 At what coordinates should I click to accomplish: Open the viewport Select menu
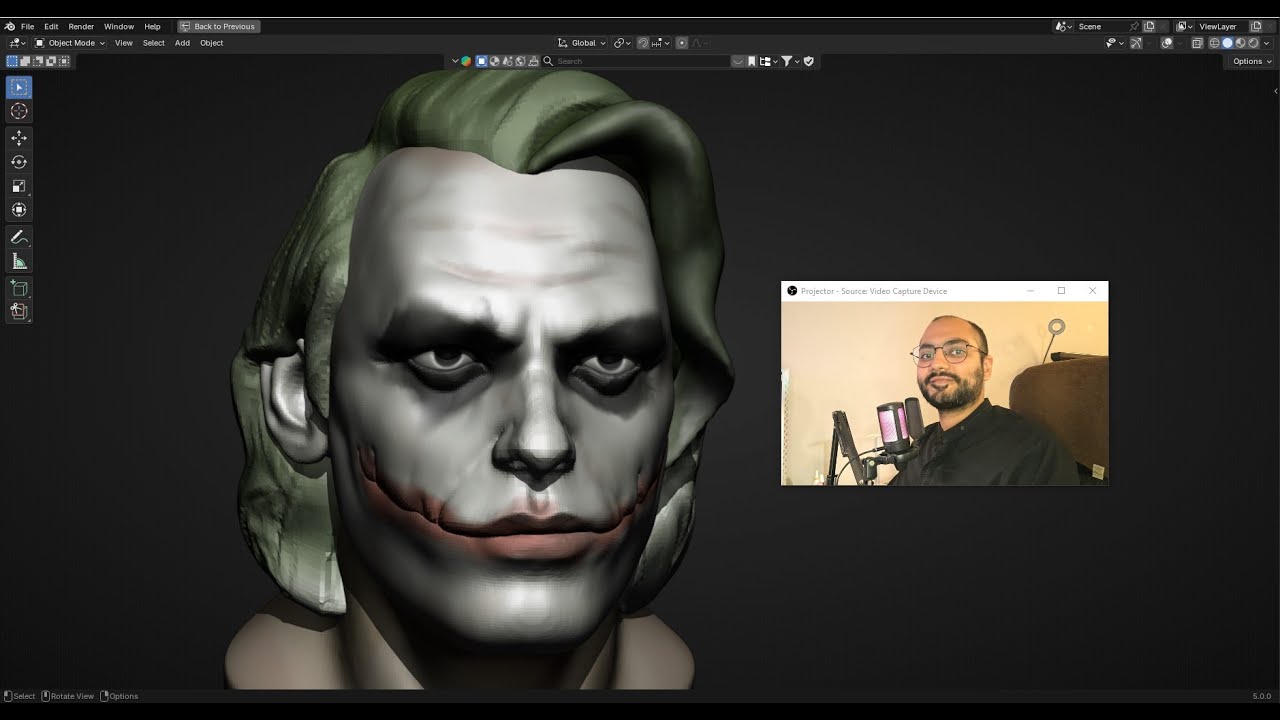pyautogui.click(x=153, y=43)
